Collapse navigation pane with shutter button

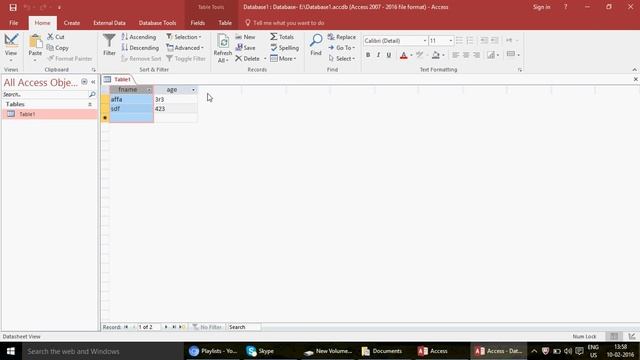click(x=93, y=82)
